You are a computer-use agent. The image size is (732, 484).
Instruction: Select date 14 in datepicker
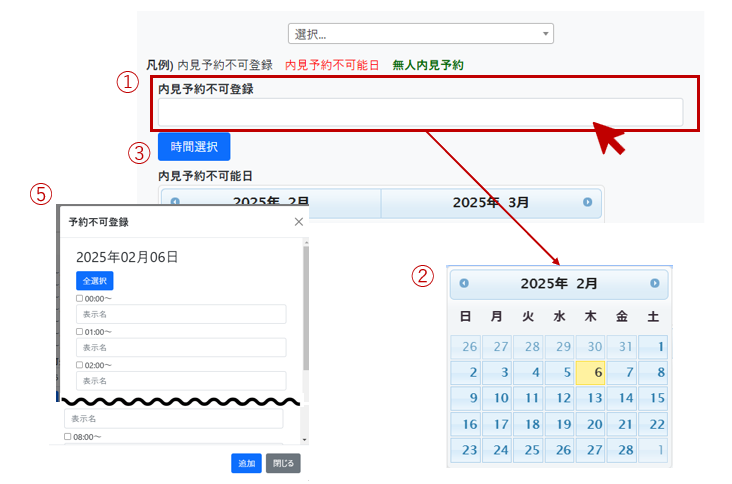click(x=622, y=398)
